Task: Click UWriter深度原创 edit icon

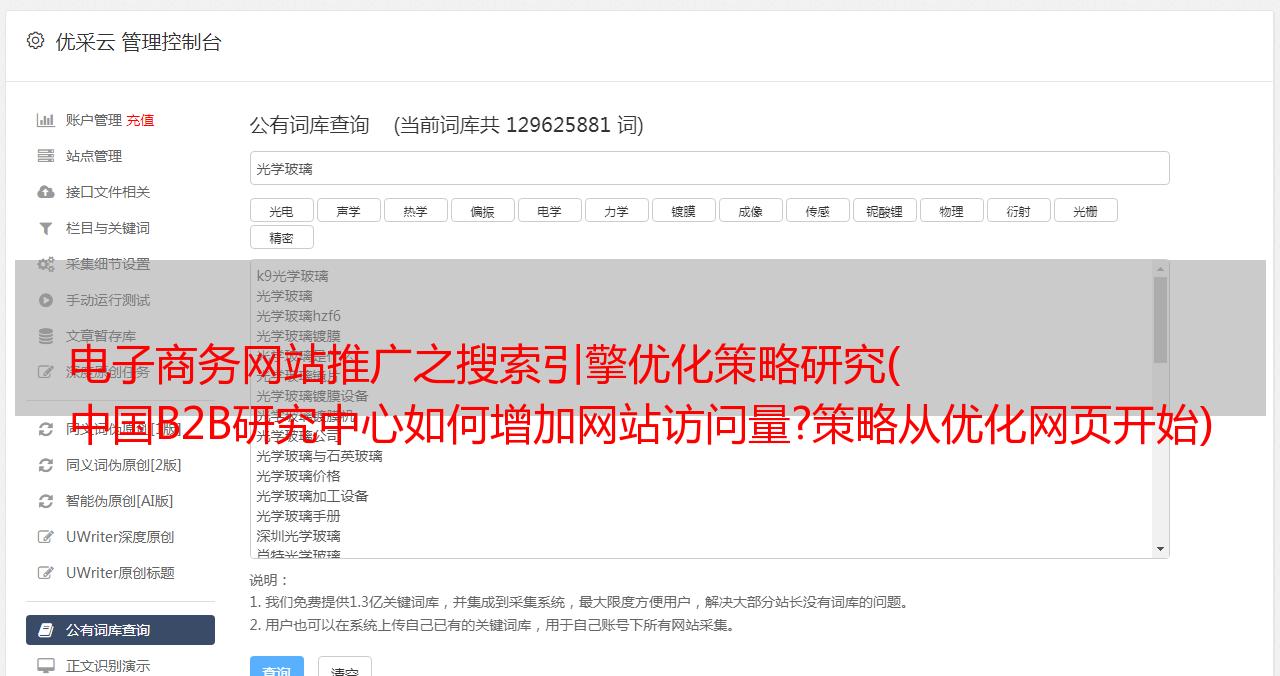Action: tap(46, 537)
